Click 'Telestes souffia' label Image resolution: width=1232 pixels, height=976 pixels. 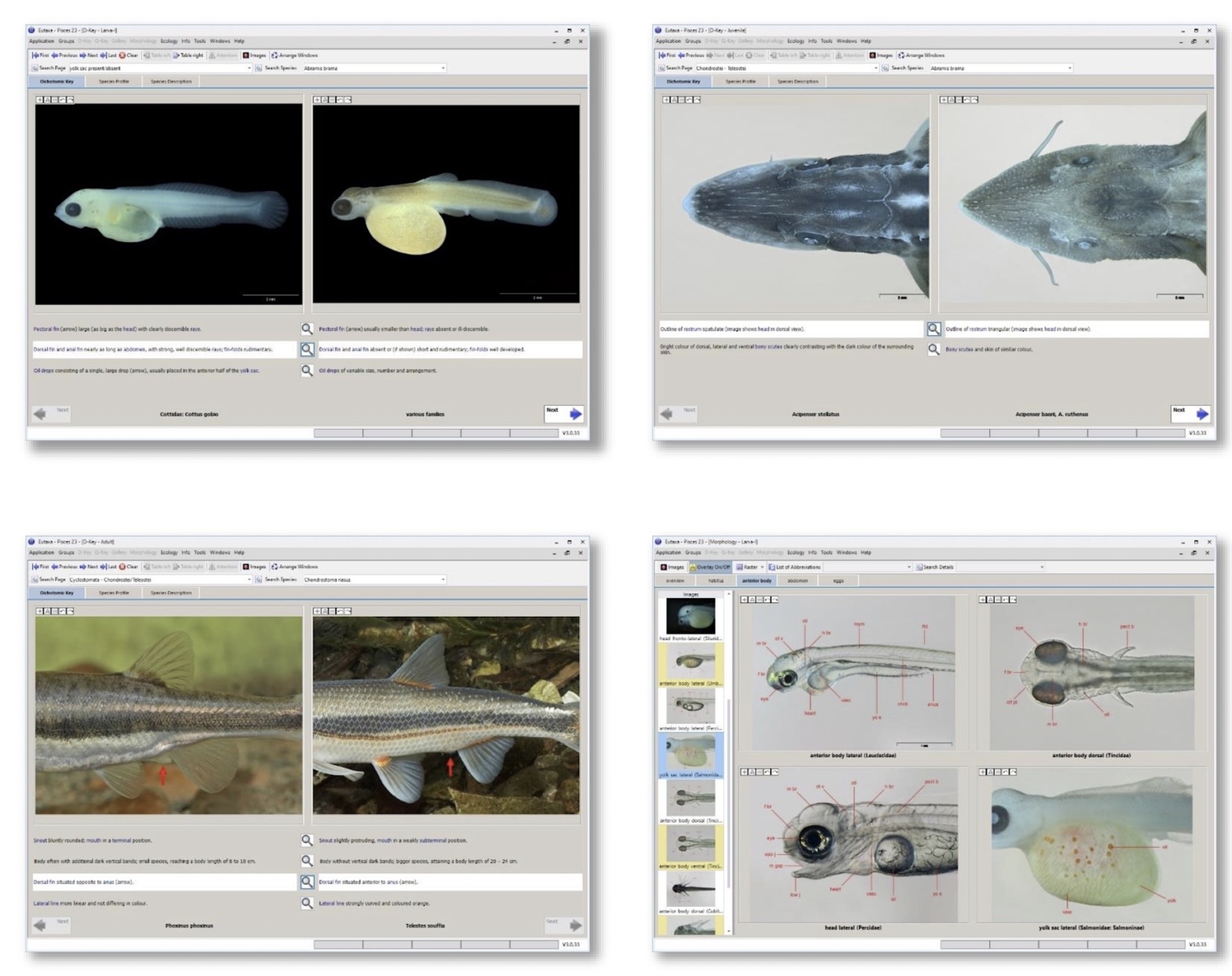425,925
